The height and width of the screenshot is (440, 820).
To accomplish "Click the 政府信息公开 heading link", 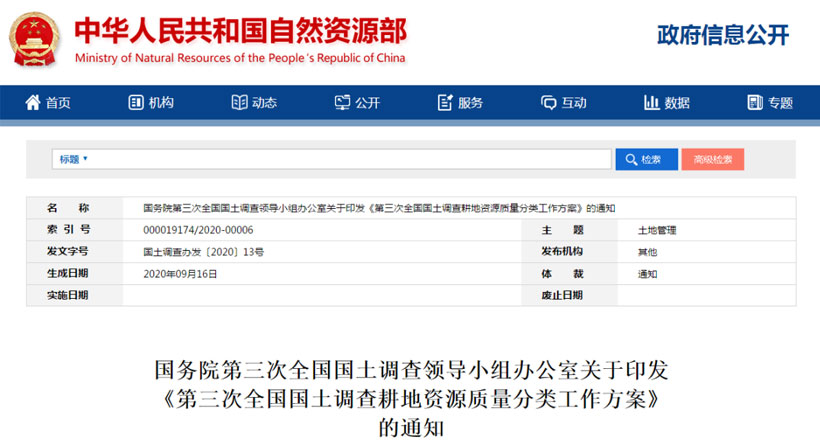I will point(723,35).
